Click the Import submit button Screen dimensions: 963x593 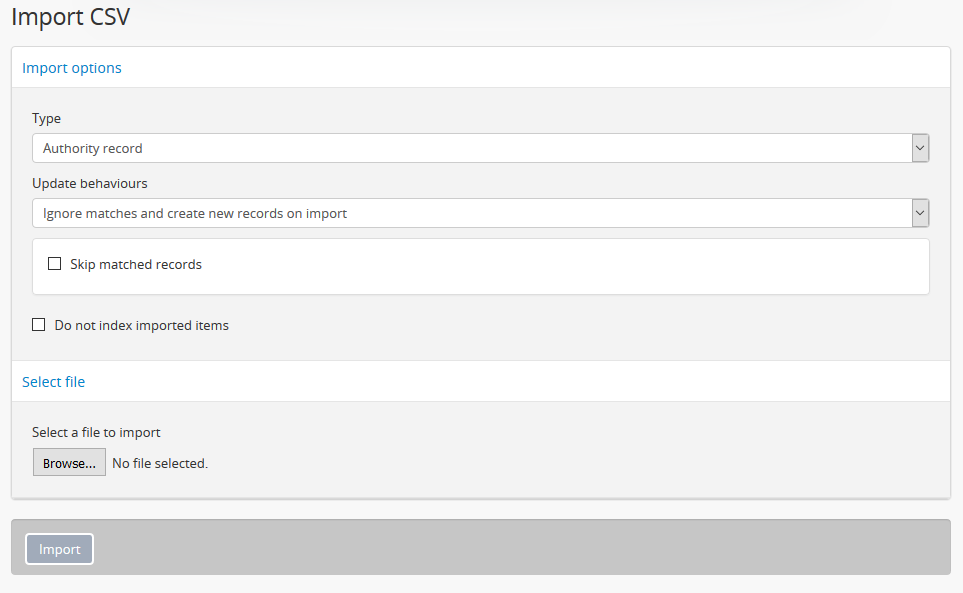[x=59, y=549]
